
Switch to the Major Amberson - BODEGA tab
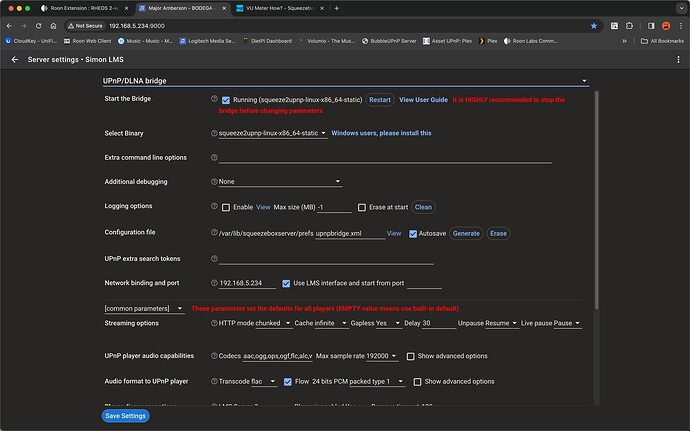tap(183, 8)
